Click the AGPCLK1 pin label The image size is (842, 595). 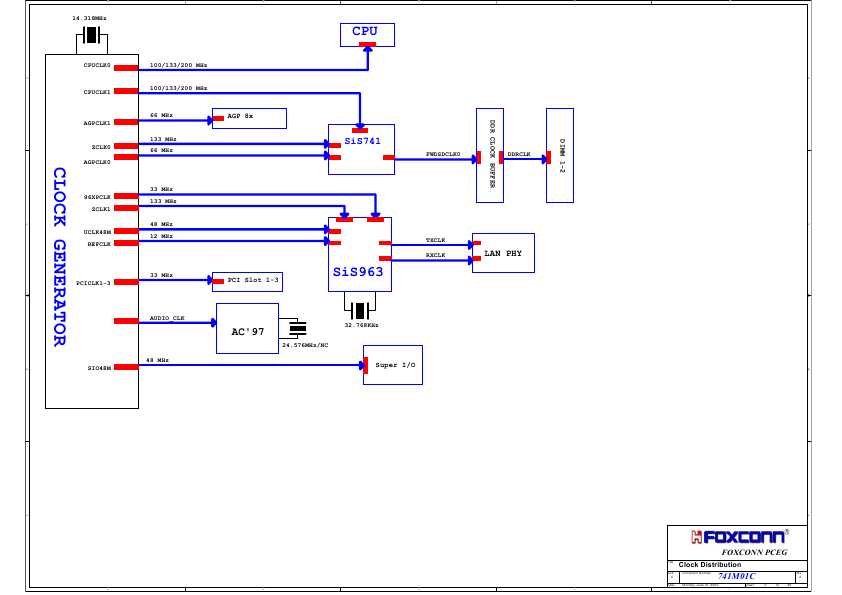tap(97, 123)
